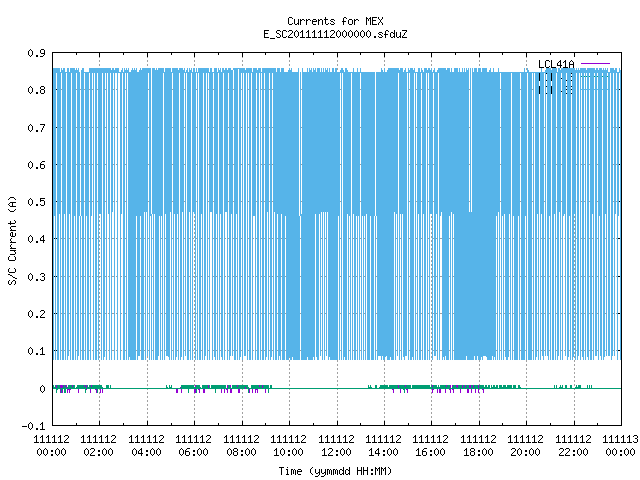Click the 0.1 y-axis tick label
This screenshot has height=480, width=640.
point(36,351)
